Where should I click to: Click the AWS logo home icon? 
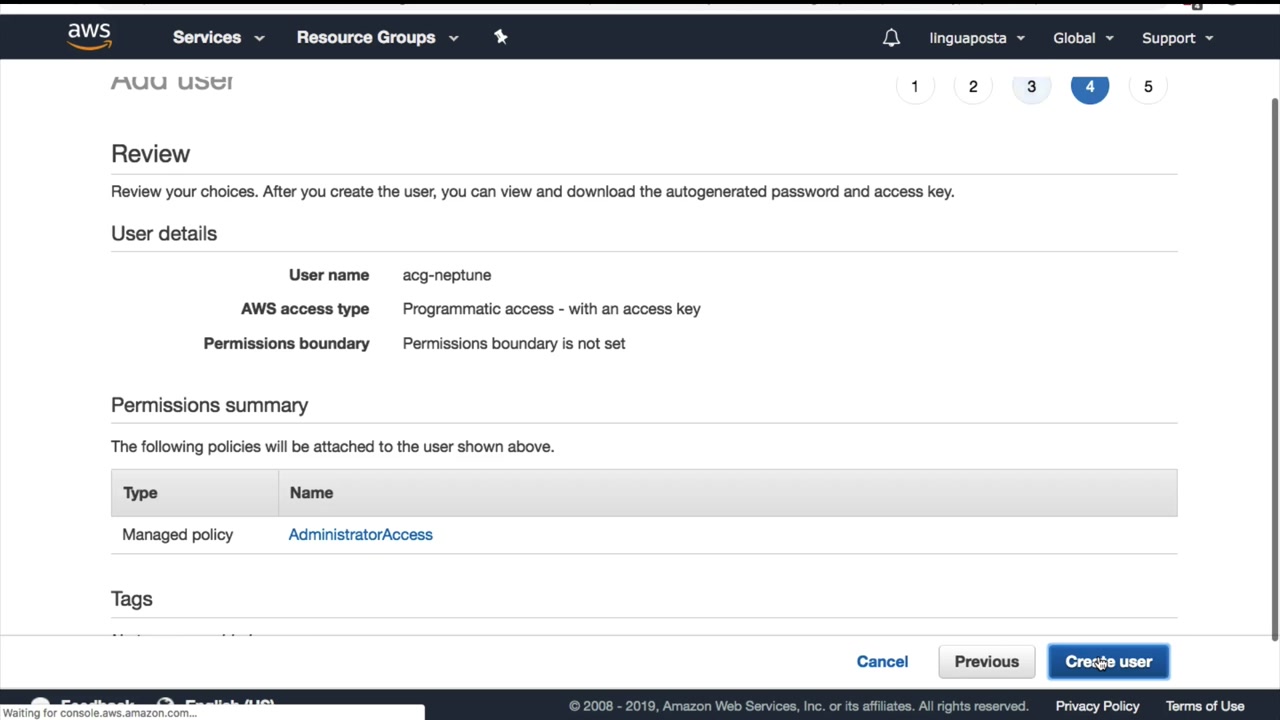89,36
